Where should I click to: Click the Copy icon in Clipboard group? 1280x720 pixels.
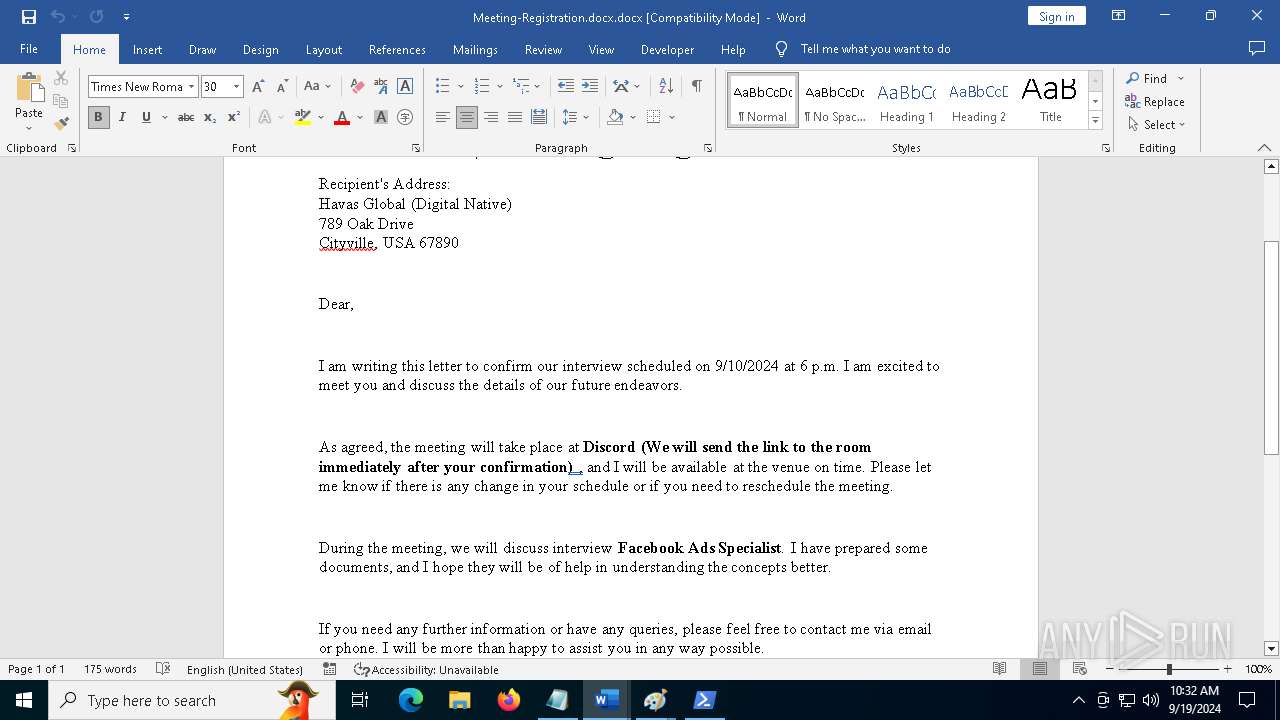click(x=61, y=101)
